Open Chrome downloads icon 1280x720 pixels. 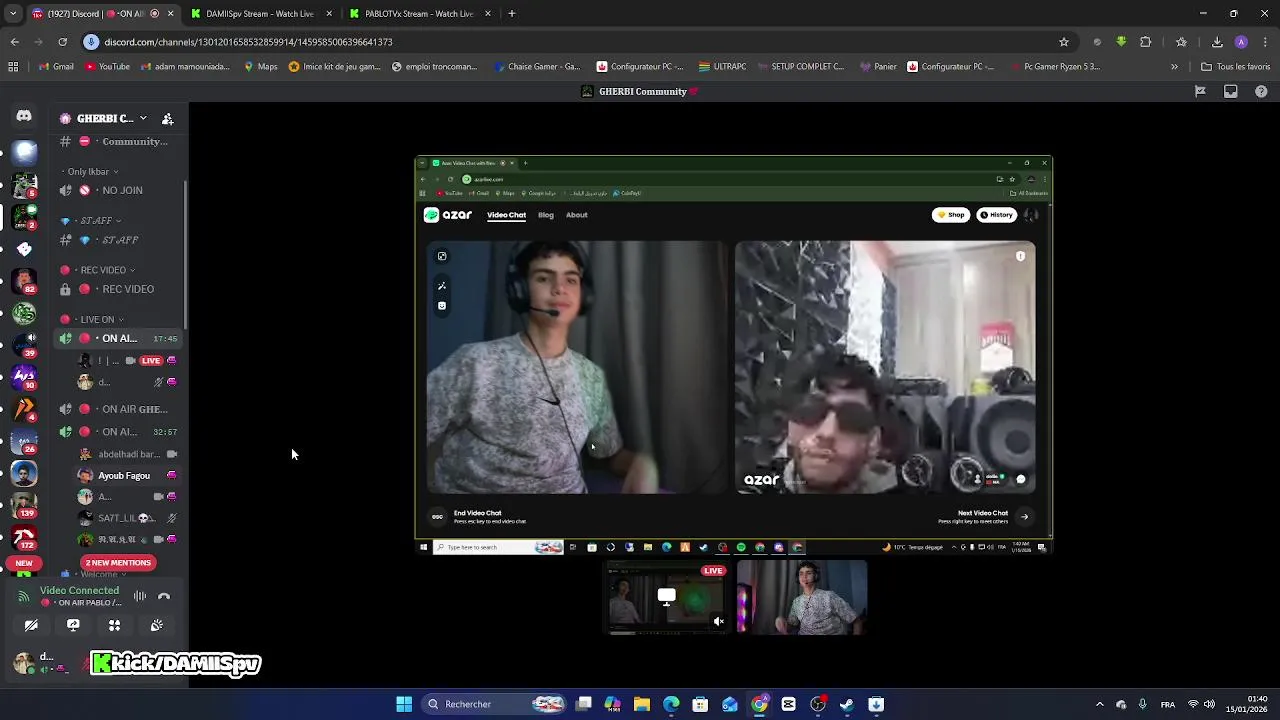[1217, 42]
